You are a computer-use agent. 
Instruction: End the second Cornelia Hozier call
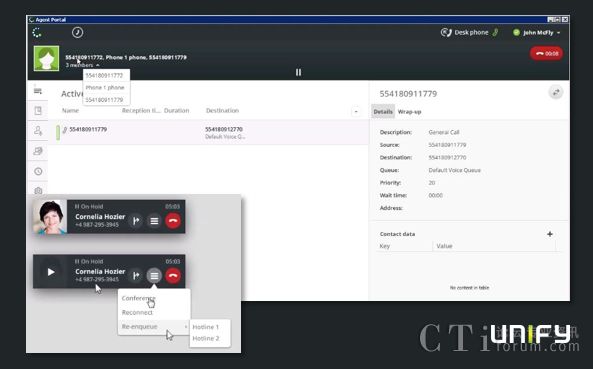(173, 276)
